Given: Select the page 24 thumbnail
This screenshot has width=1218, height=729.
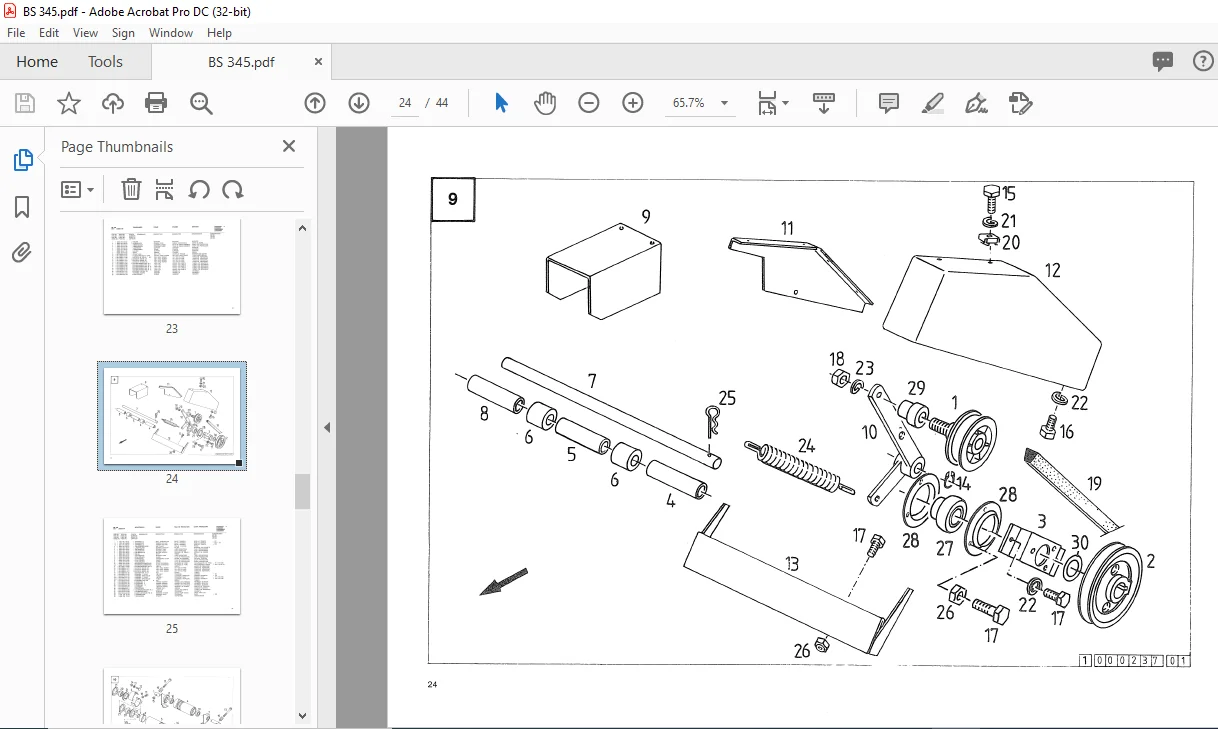Looking at the screenshot, I should (x=172, y=416).
